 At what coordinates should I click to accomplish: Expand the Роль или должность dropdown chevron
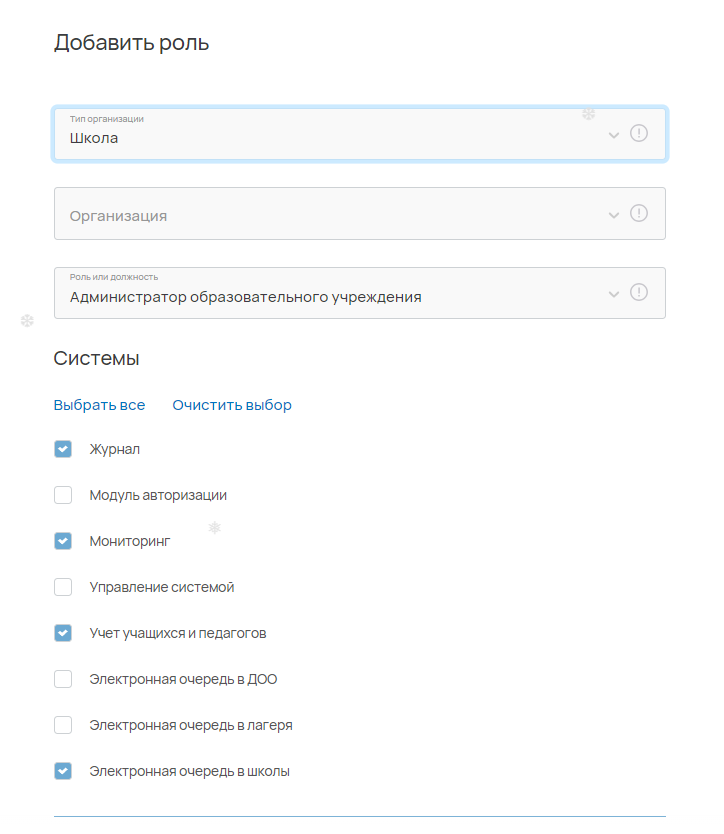point(613,294)
